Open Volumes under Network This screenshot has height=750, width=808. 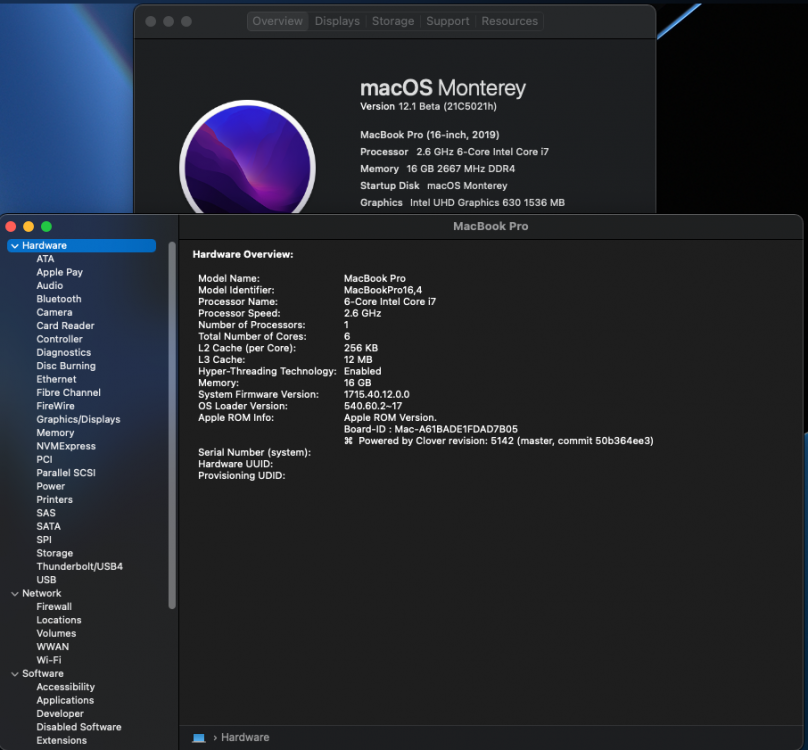point(56,634)
